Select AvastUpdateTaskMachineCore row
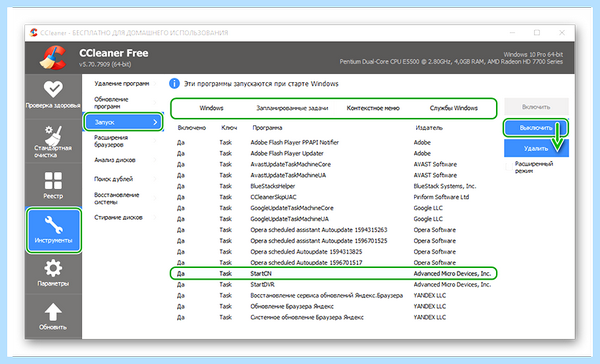The width and height of the screenshot is (600, 364). click(333, 164)
